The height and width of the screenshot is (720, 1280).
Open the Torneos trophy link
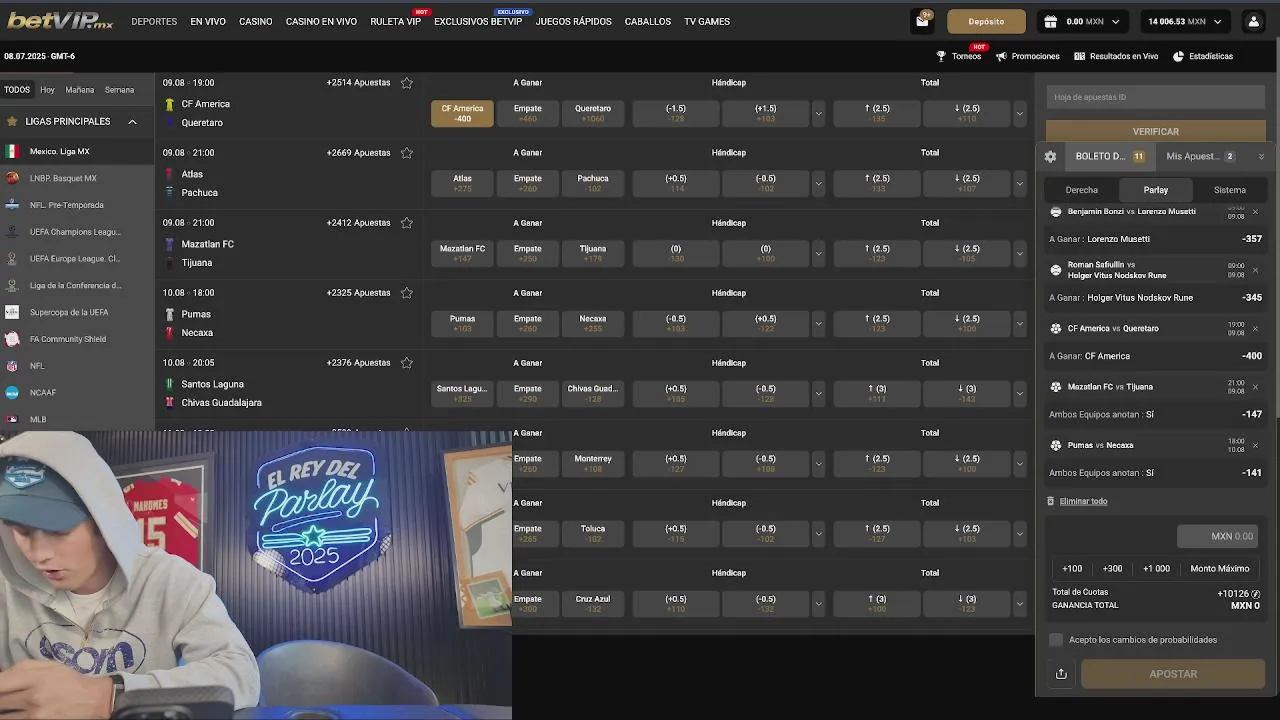959,56
